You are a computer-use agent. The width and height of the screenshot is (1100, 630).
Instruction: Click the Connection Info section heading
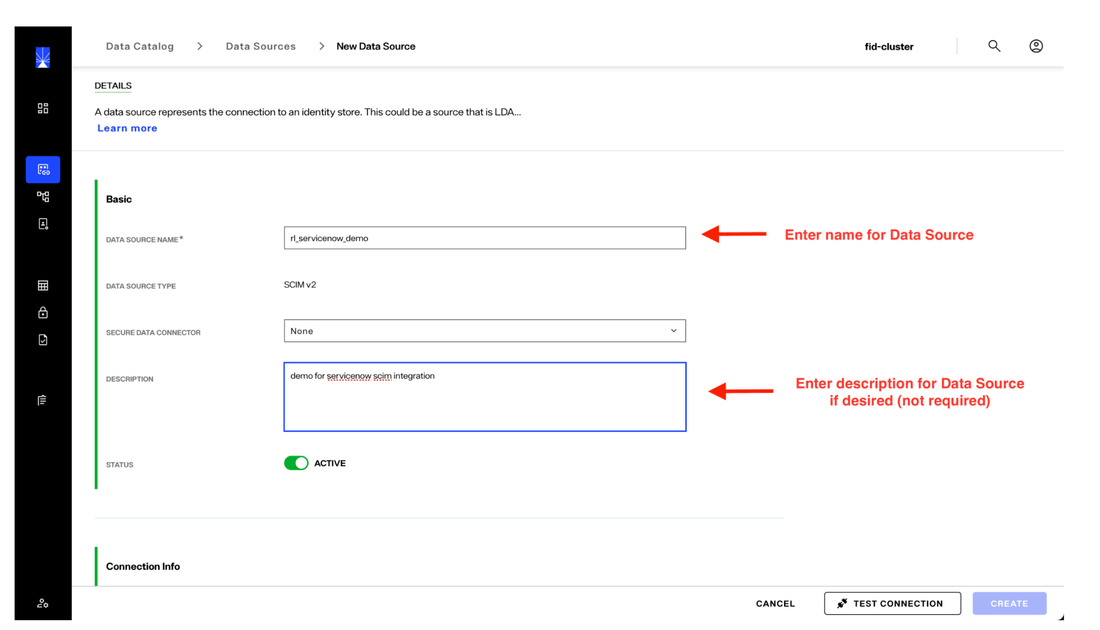click(x=143, y=566)
